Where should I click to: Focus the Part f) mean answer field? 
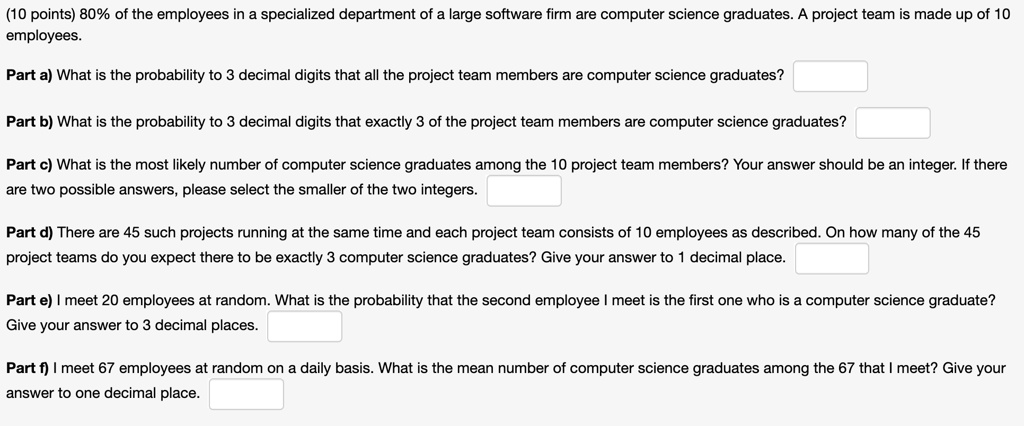pyautogui.click(x=246, y=394)
